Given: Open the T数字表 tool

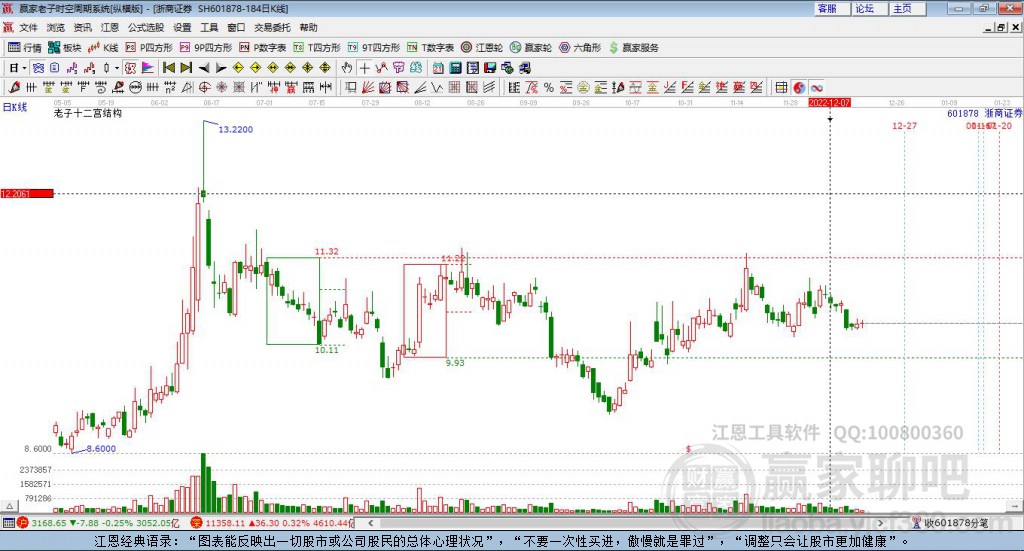Looking at the screenshot, I should coord(430,48).
